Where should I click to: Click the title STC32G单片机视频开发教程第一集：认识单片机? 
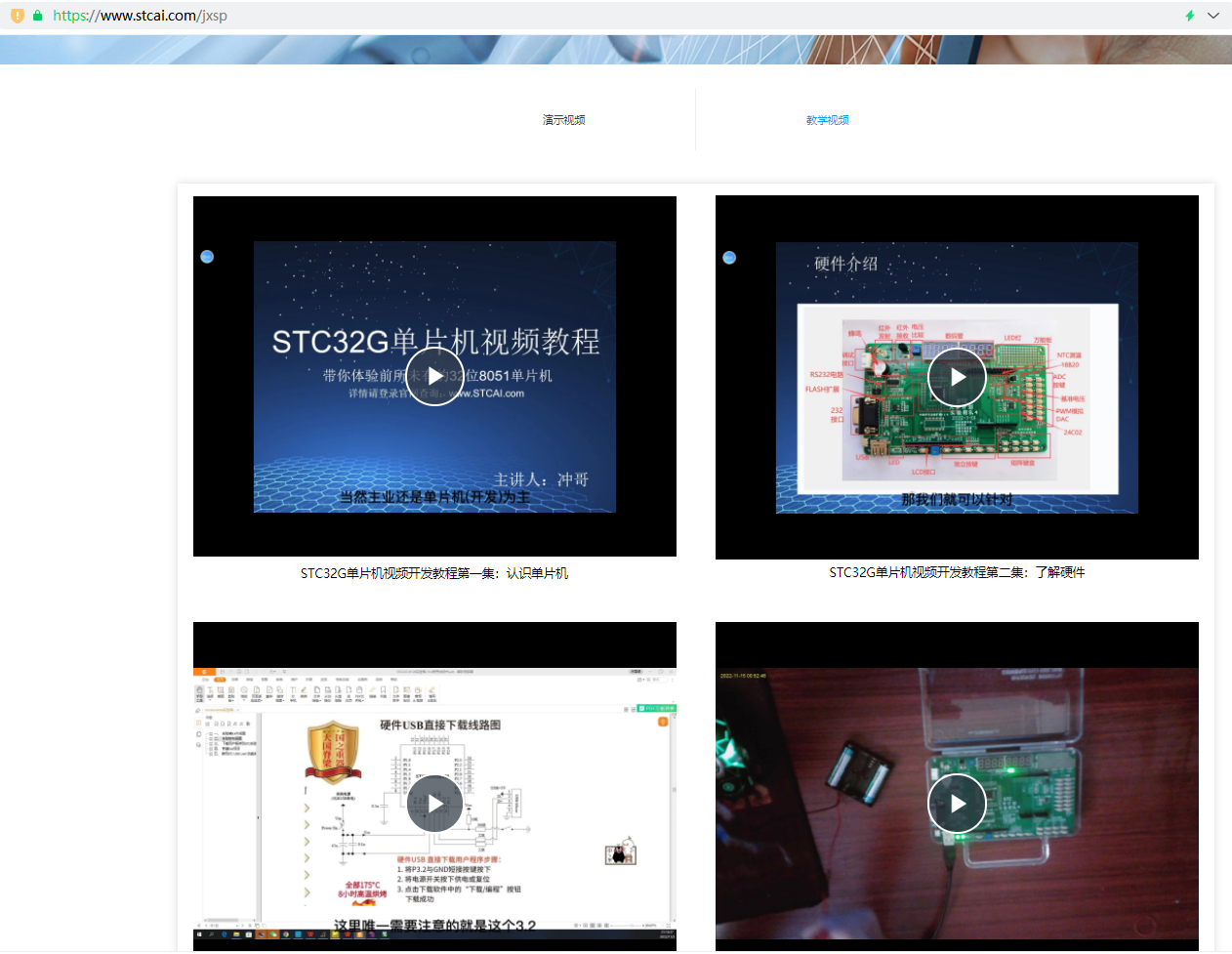tap(434, 573)
